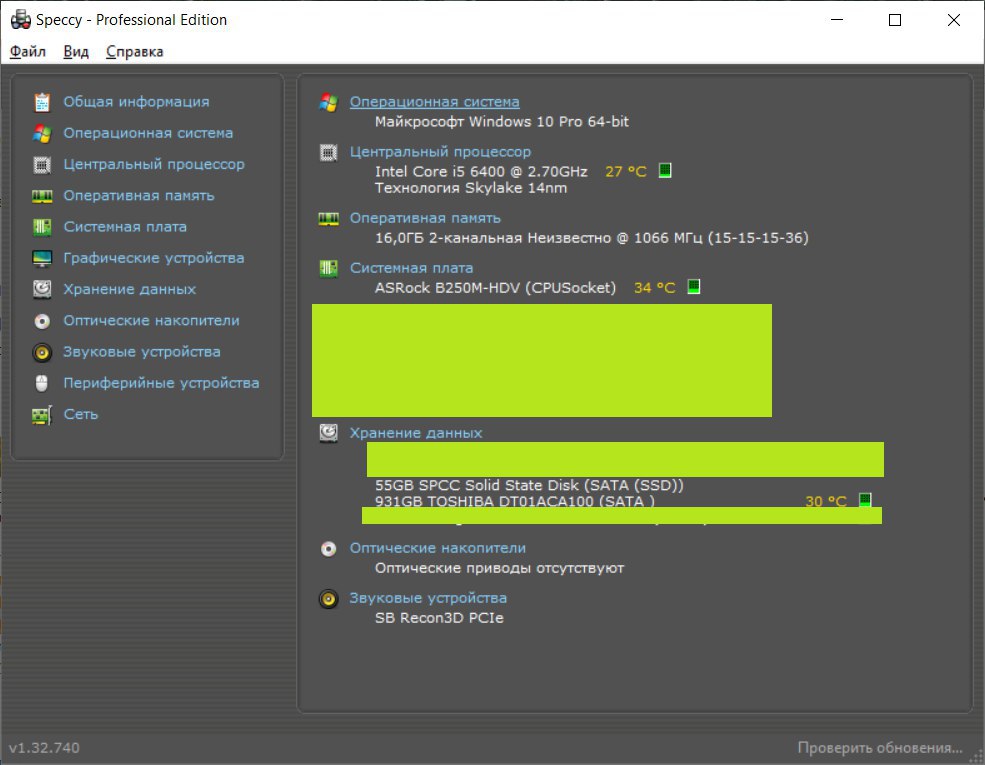Click summary Системная плата board icon
This screenshot has width=985, height=765.
[x=329, y=269]
